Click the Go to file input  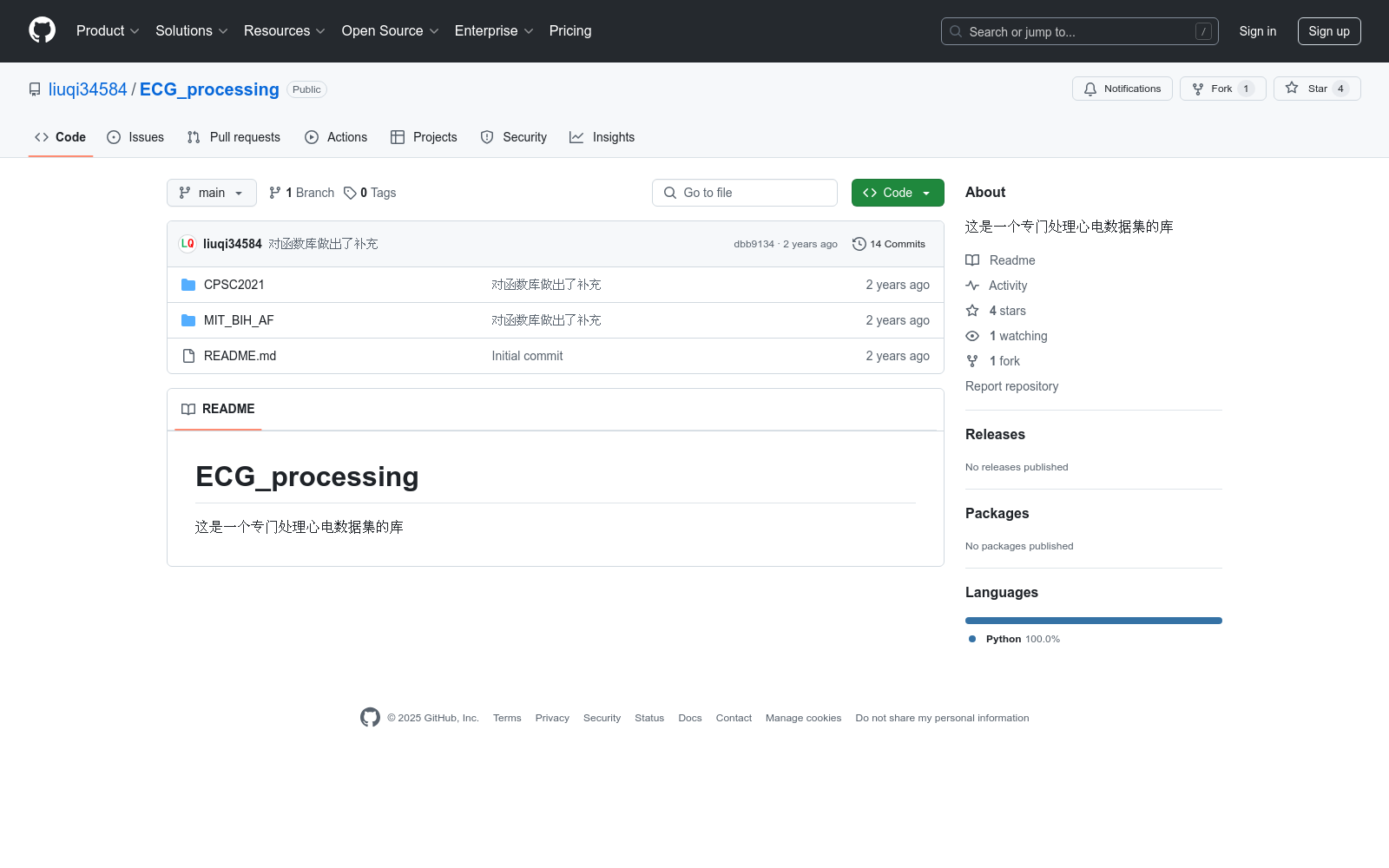coord(745,193)
